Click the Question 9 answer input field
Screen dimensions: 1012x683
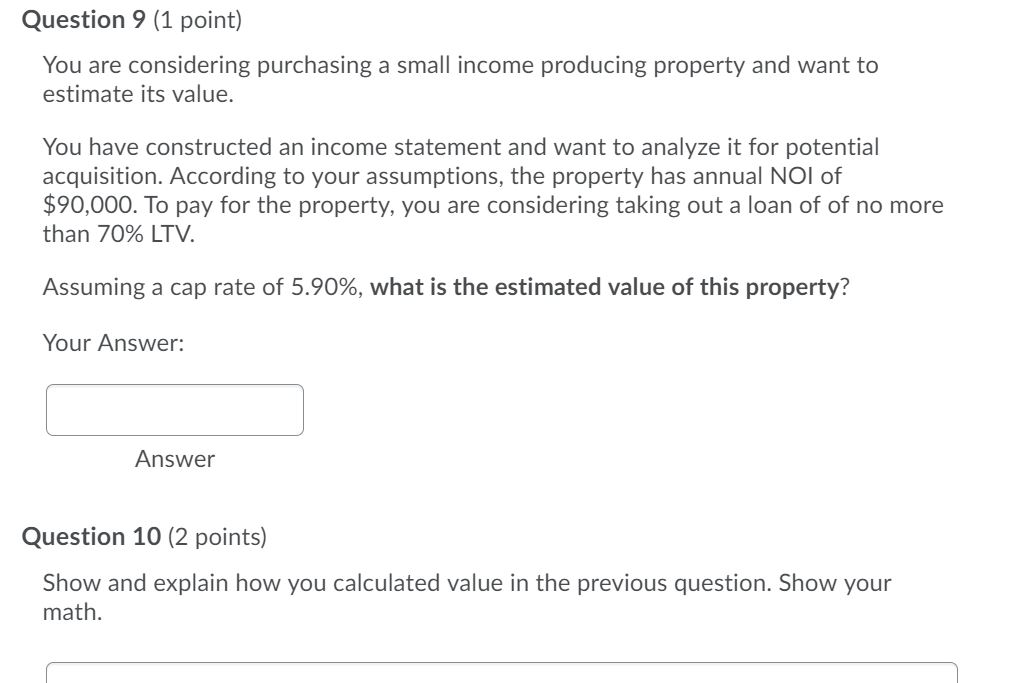(x=176, y=410)
